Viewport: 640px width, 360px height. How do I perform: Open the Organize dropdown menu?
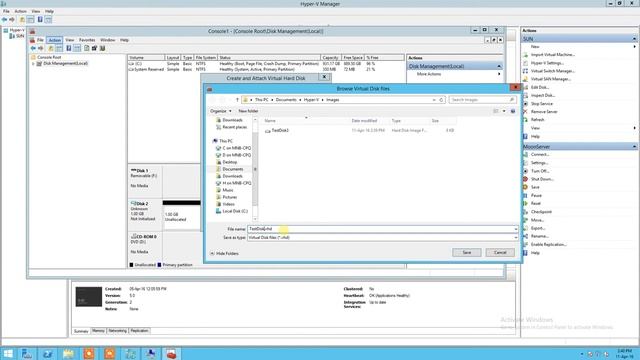220,111
